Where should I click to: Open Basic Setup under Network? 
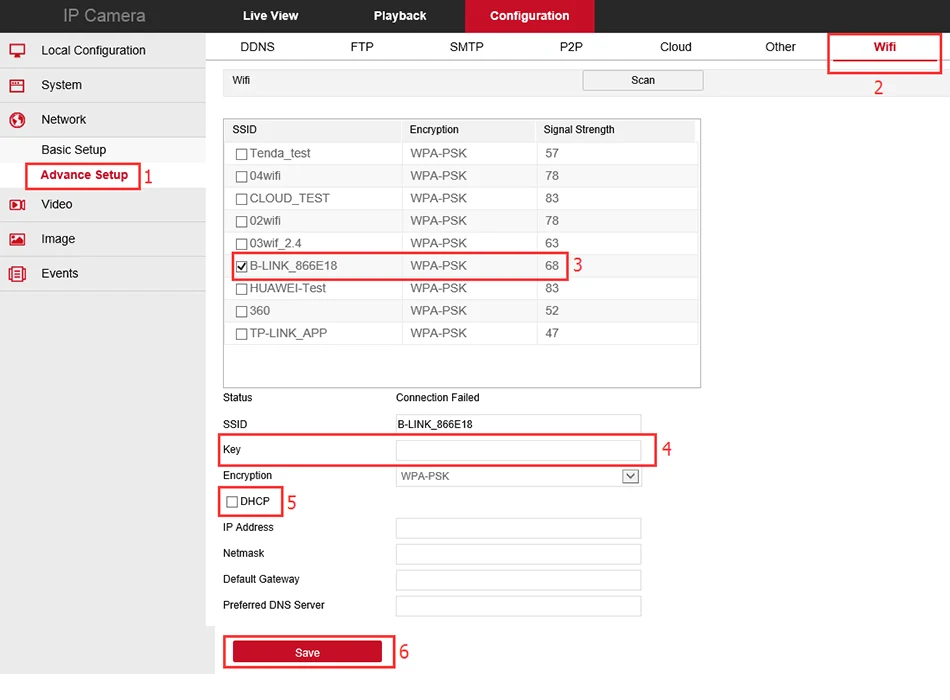(73, 150)
